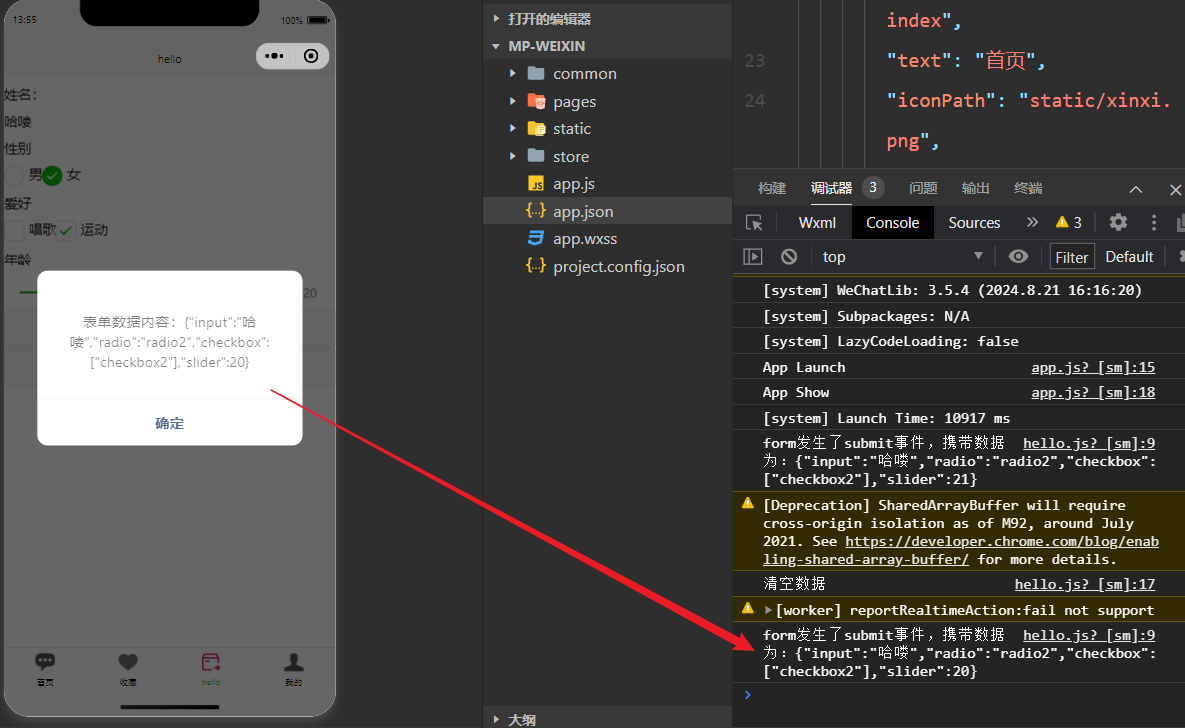Switch to the 构建 tab
The height and width of the screenshot is (728, 1185).
pos(772,188)
